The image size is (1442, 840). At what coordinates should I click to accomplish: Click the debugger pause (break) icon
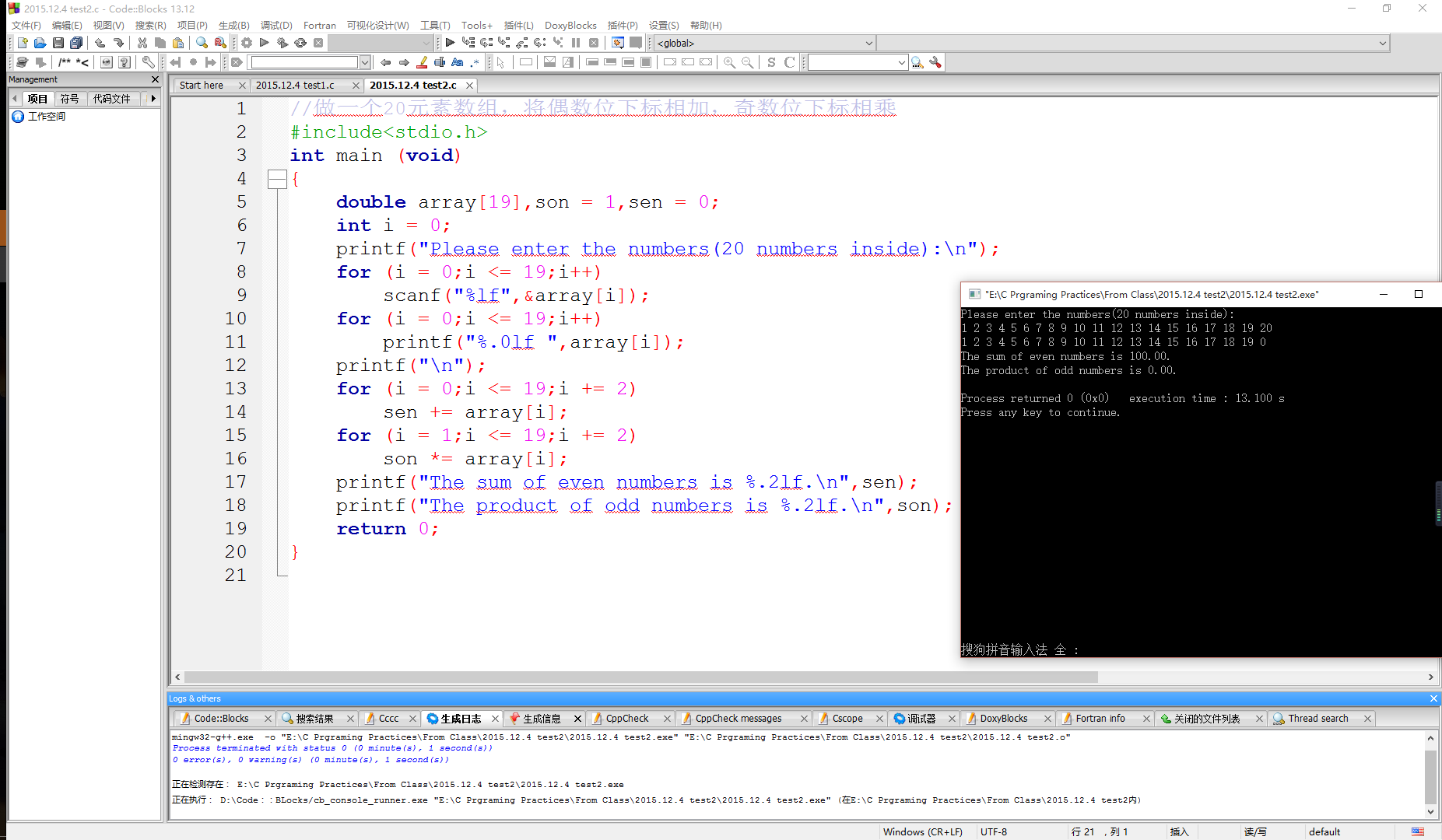click(576, 43)
